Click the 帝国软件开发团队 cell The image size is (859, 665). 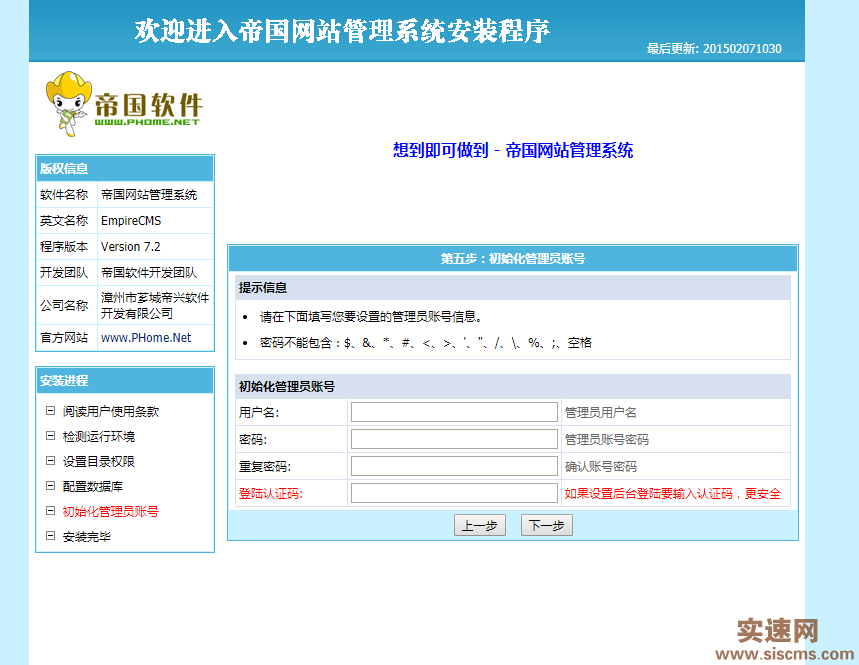(x=156, y=273)
